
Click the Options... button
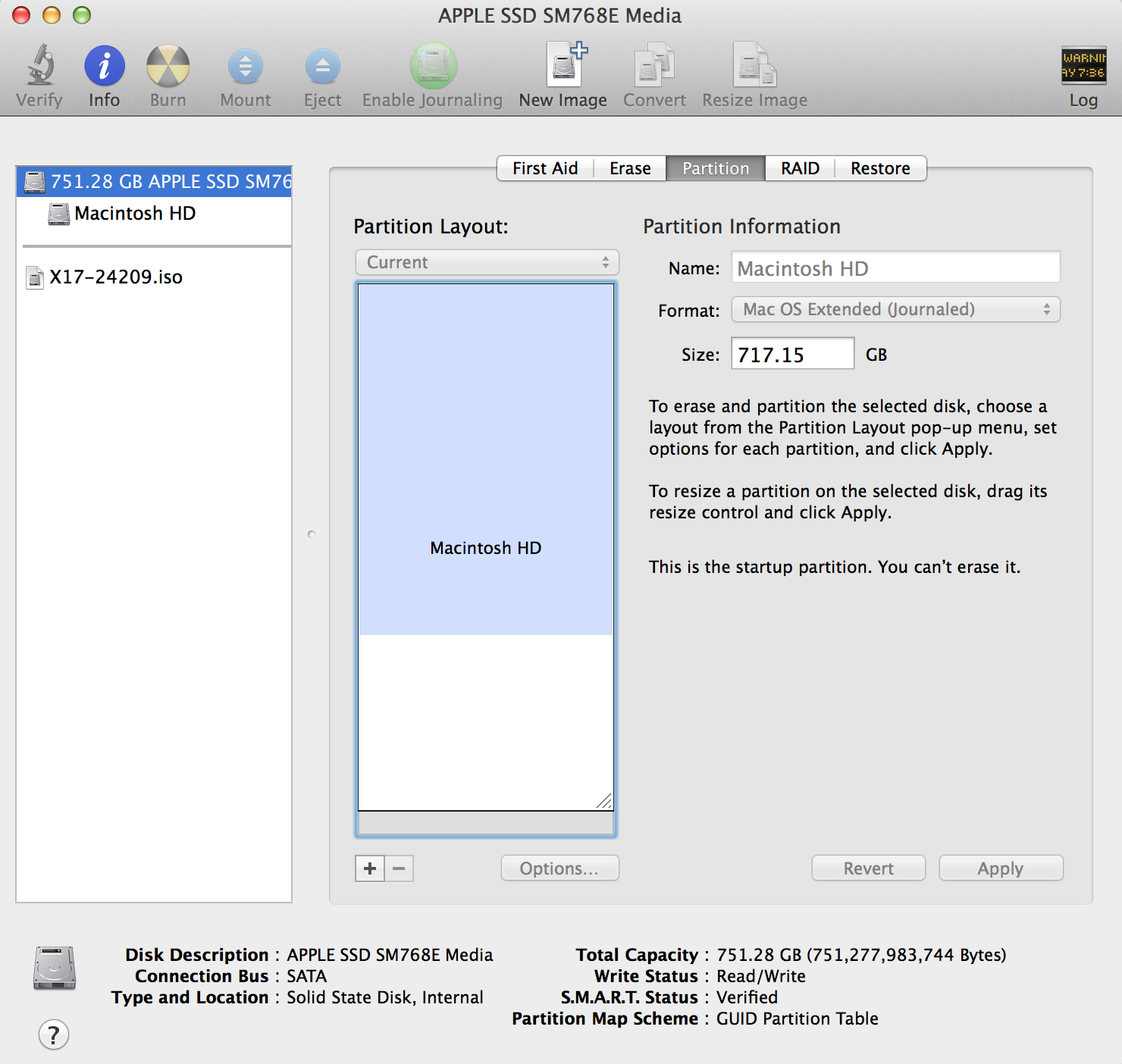(x=559, y=868)
